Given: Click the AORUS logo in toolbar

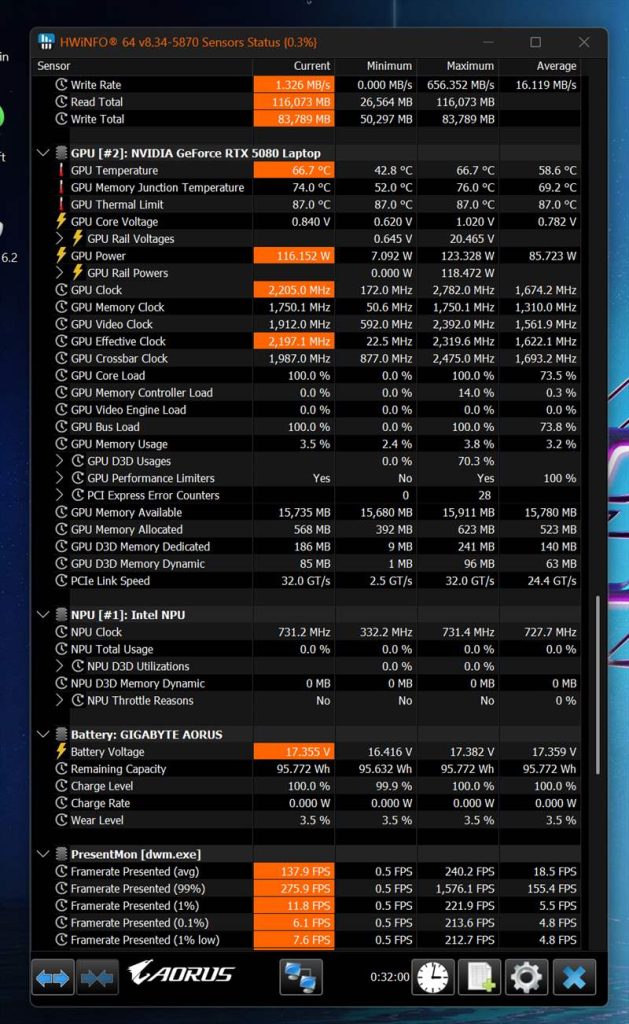Looking at the screenshot, I should [x=182, y=974].
